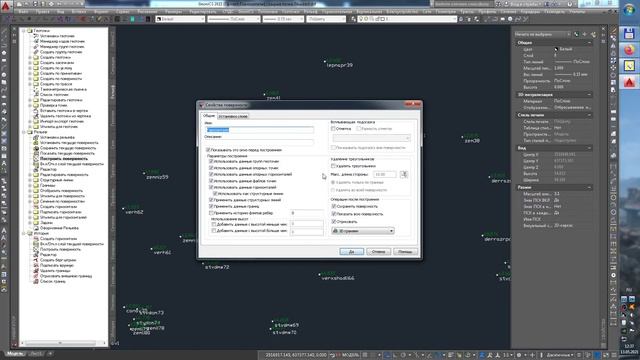Toggle Применять данные границ checkbox
The image size is (640, 360).
pyautogui.click(x=211, y=206)
